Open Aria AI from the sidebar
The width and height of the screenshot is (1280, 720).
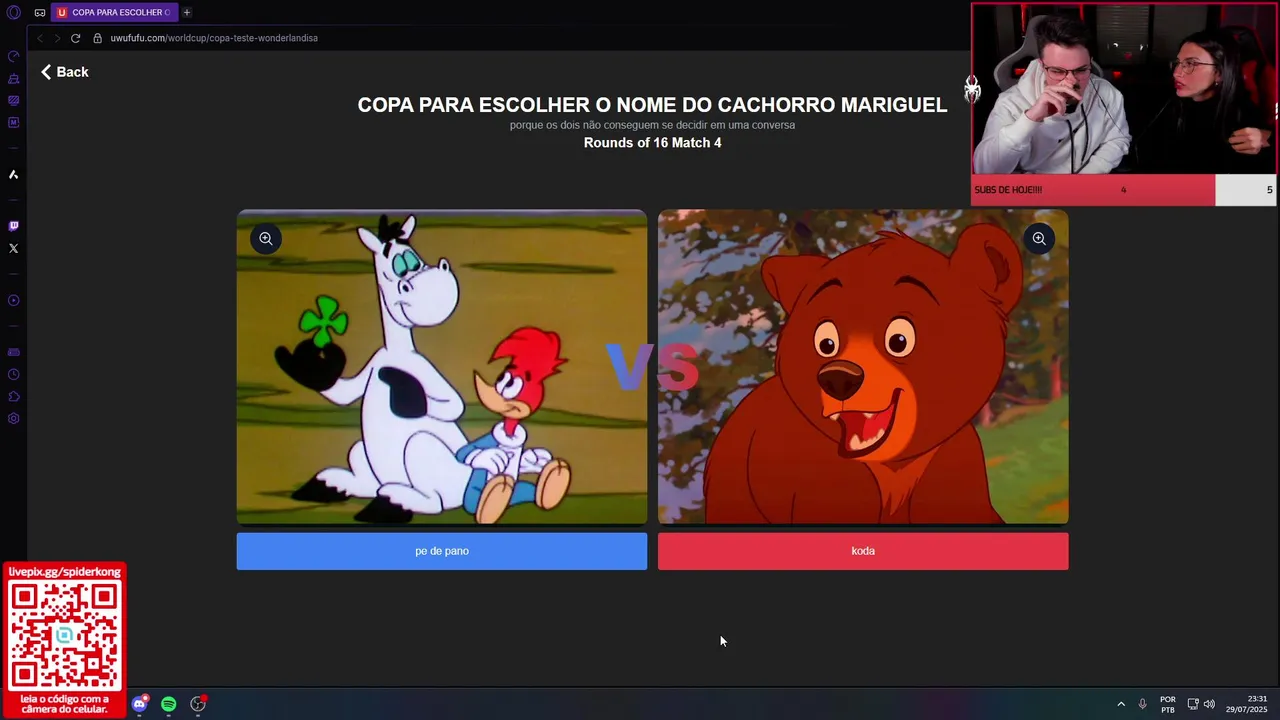[x=13, y=174]
